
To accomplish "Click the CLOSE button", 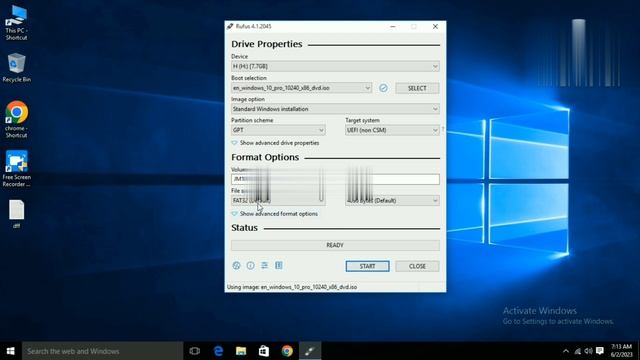I will click(417, 266).
